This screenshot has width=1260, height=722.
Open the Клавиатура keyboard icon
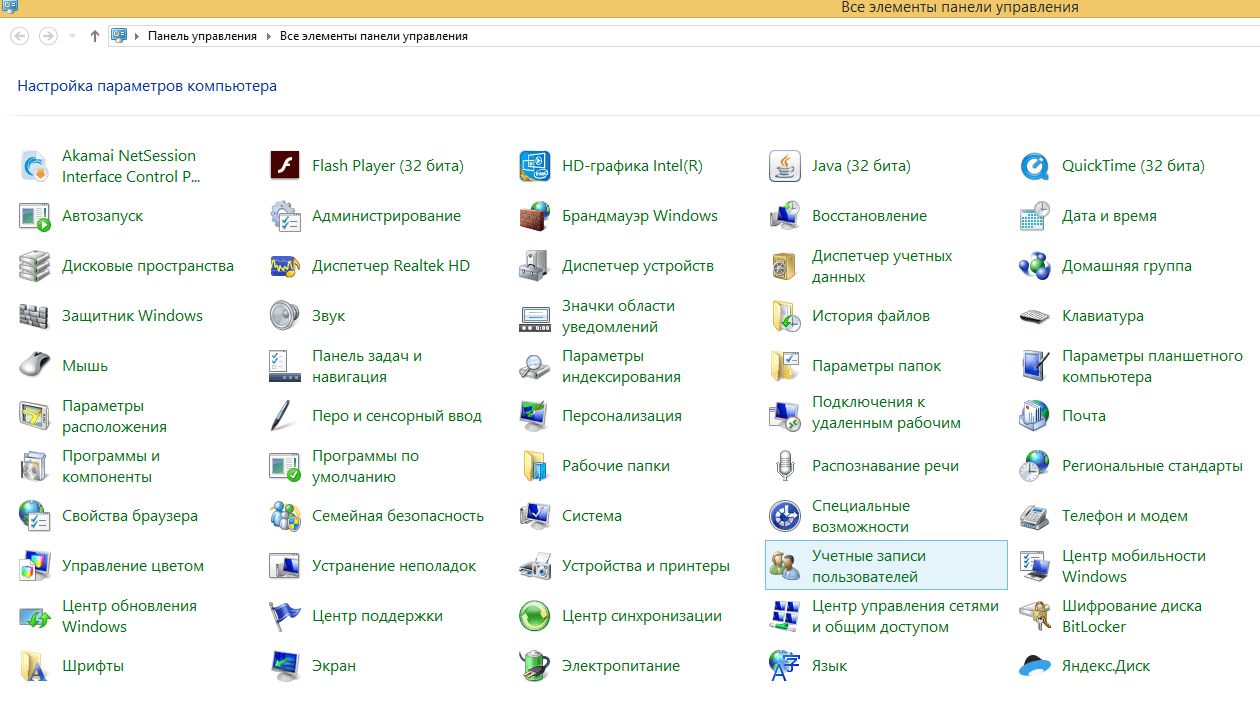coord(1035,316)
